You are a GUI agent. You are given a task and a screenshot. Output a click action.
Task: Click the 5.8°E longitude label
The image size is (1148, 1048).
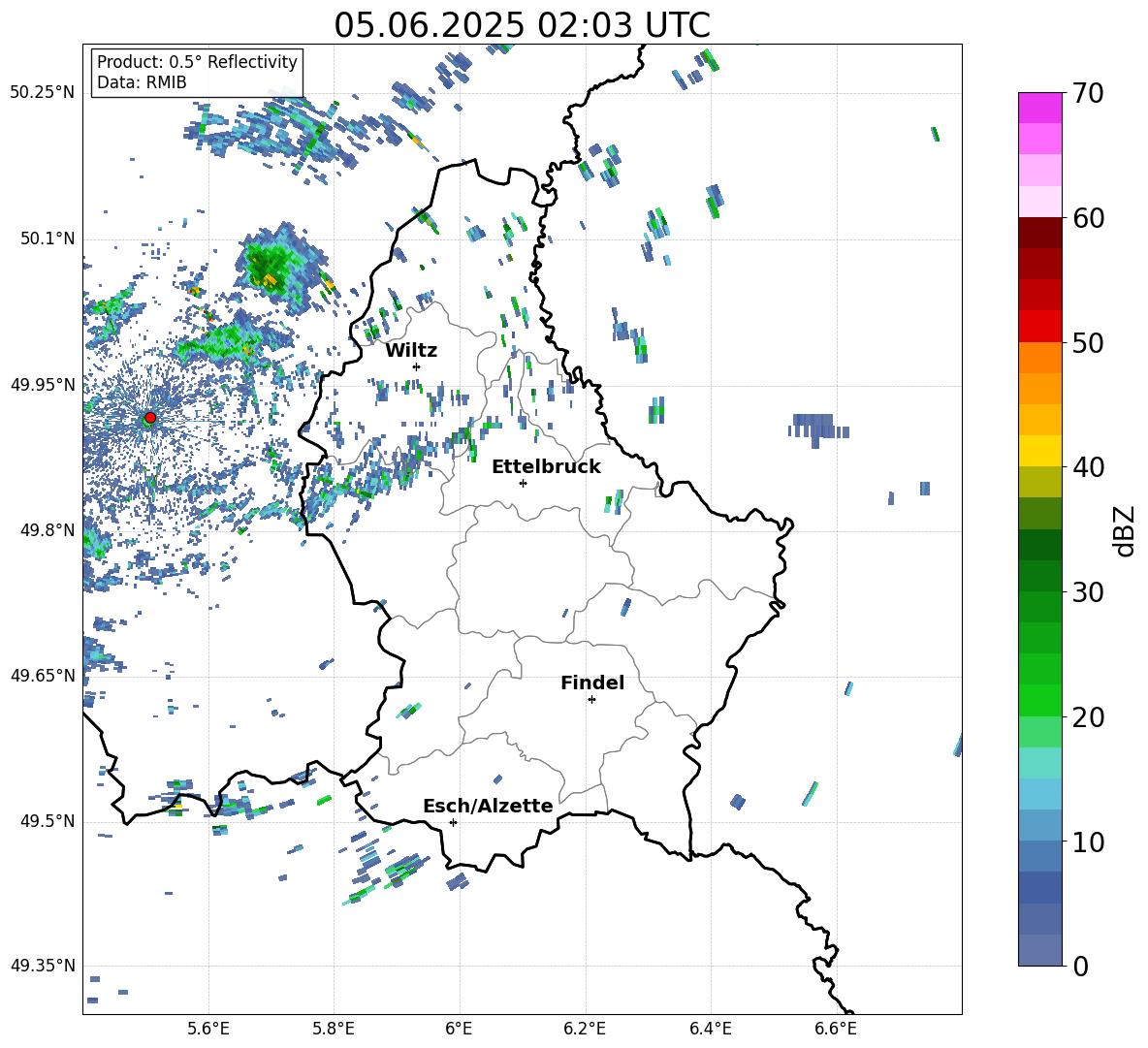[x=334, y=1029]
